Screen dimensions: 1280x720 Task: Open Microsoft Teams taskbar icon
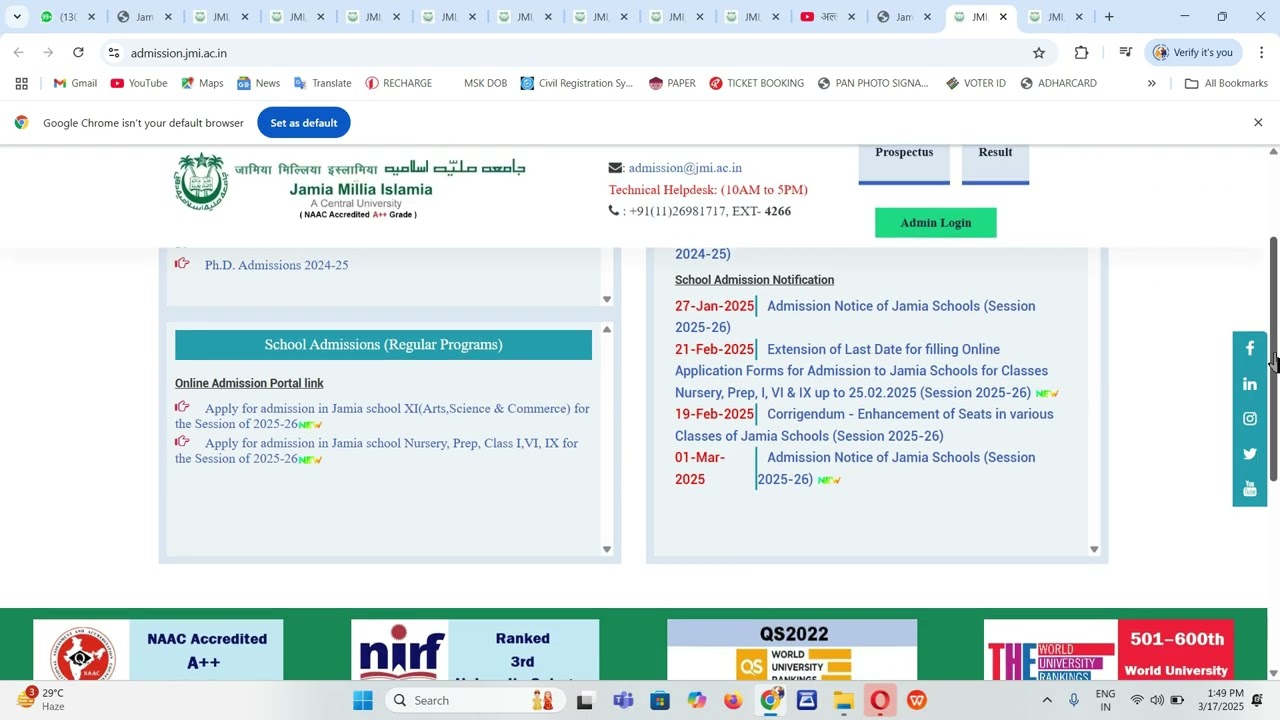click(x=623, y=700)
